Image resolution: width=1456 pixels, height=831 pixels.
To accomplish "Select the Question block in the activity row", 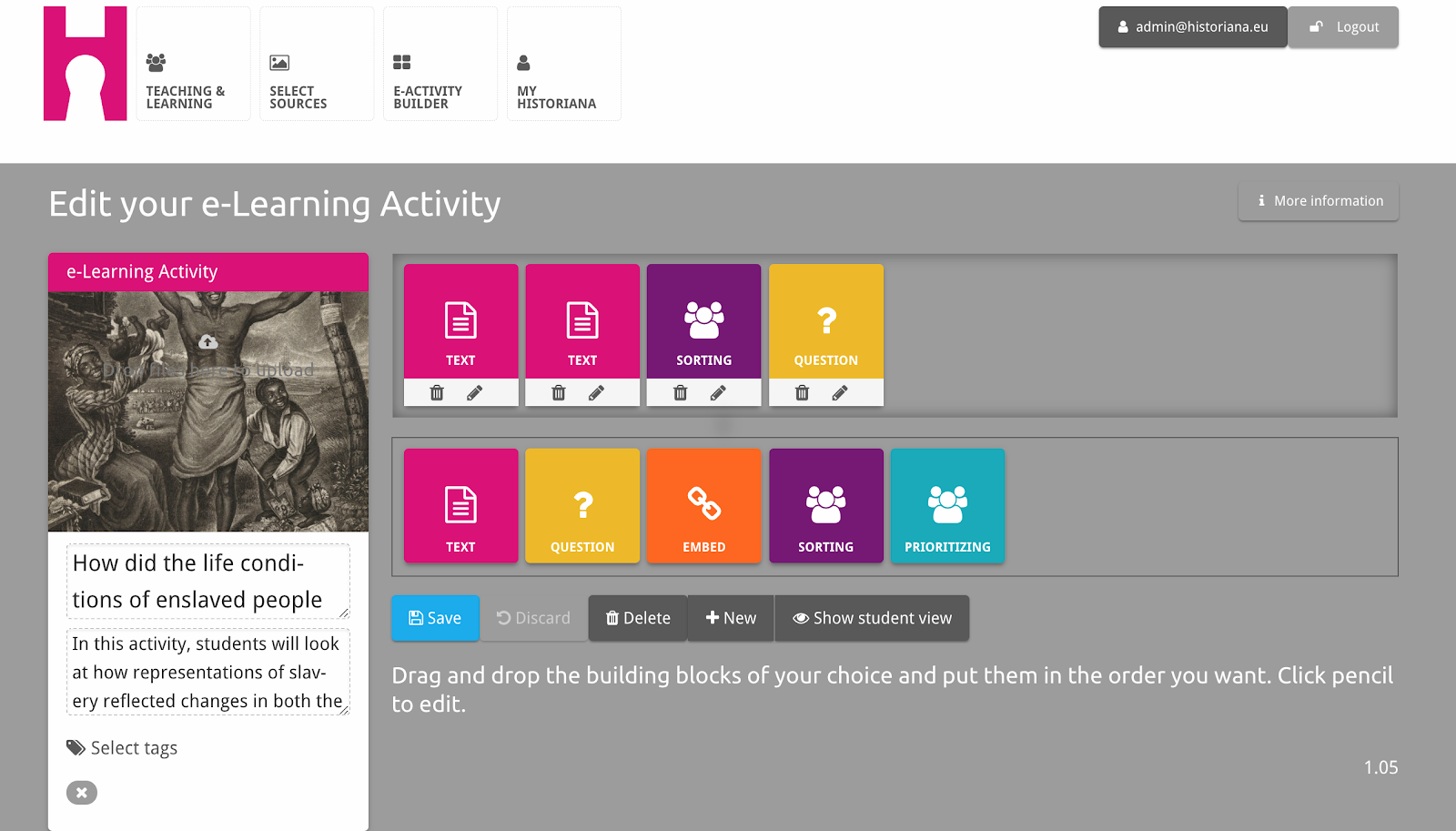I will click(x=826, y=321).
